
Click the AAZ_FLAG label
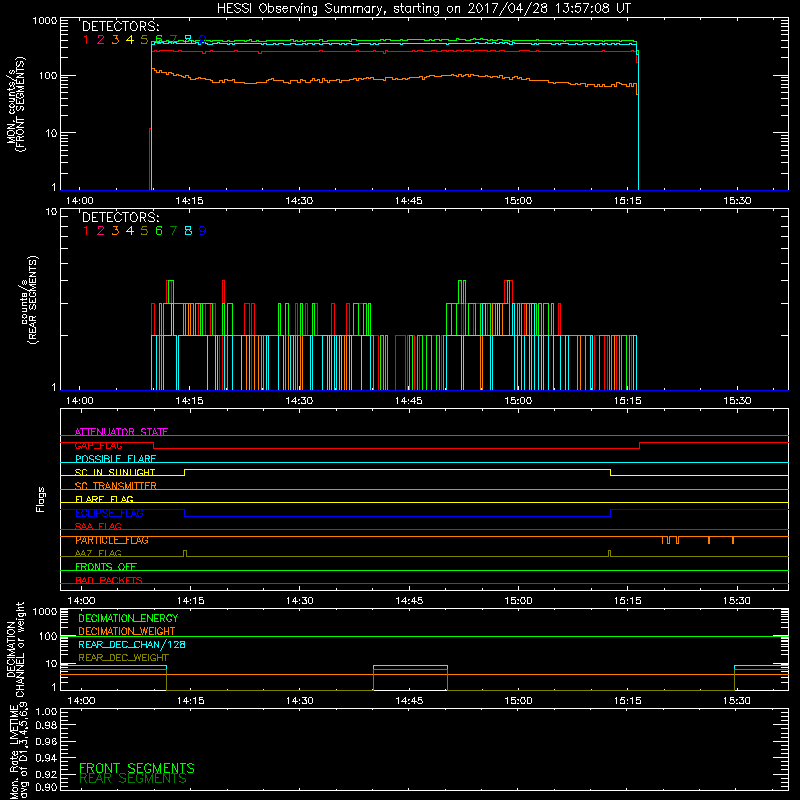98,553
